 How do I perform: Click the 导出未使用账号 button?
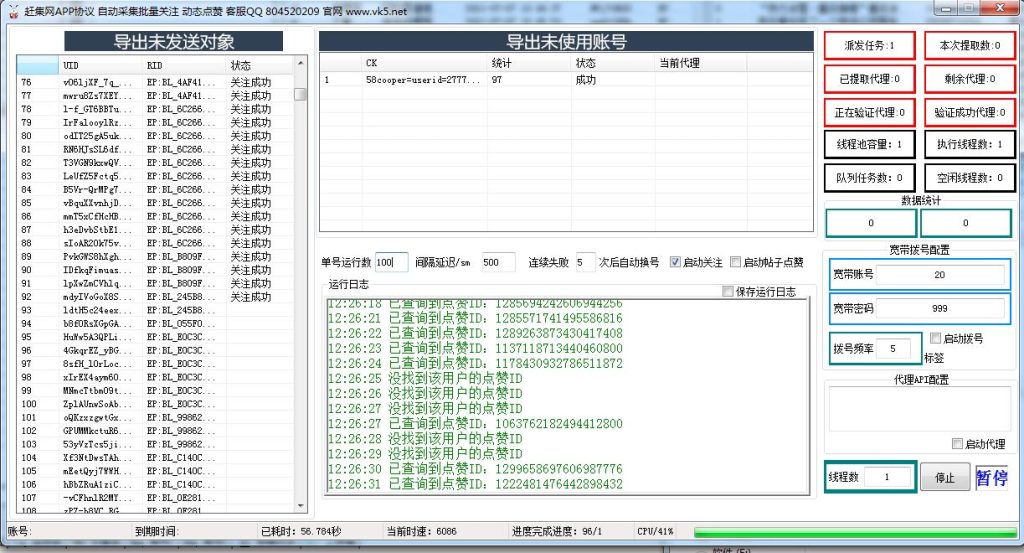(x=566, y=41)
